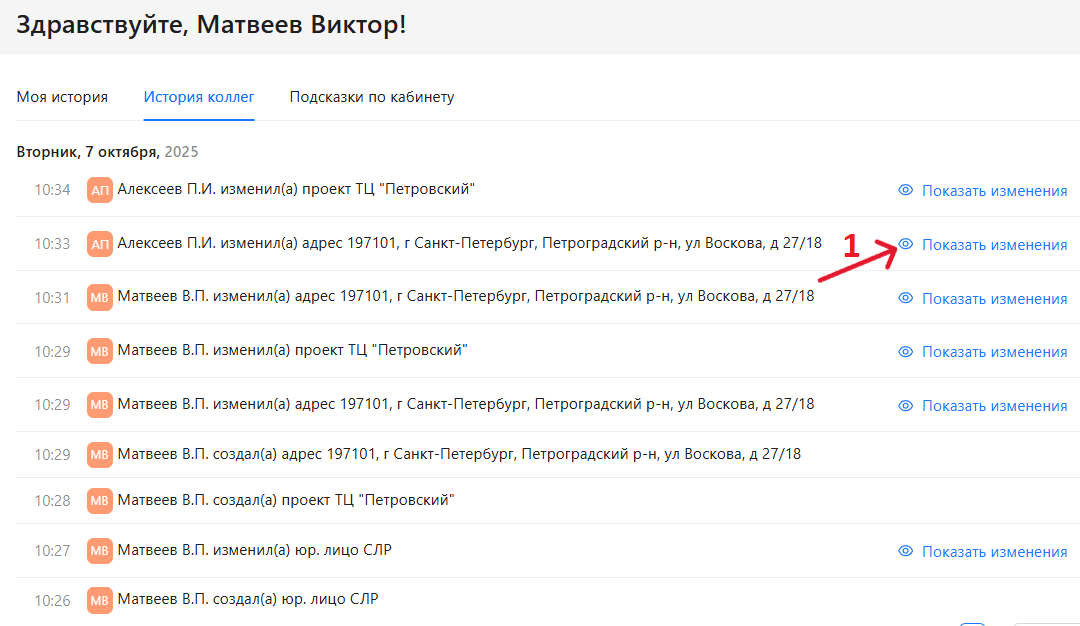
Task: Click the МВ avatar on the 10:29 'создал(а) адрес' row
Action: 99,453
